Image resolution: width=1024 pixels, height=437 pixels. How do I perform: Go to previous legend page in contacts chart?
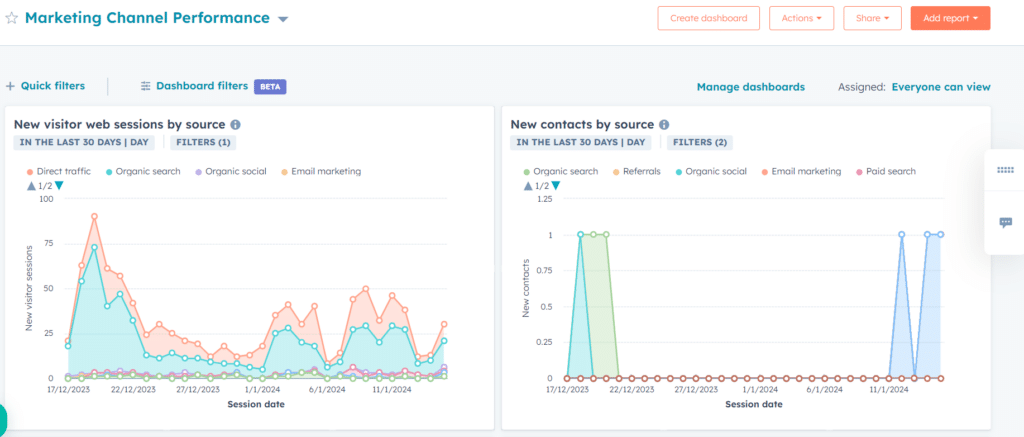coord(526,186)
